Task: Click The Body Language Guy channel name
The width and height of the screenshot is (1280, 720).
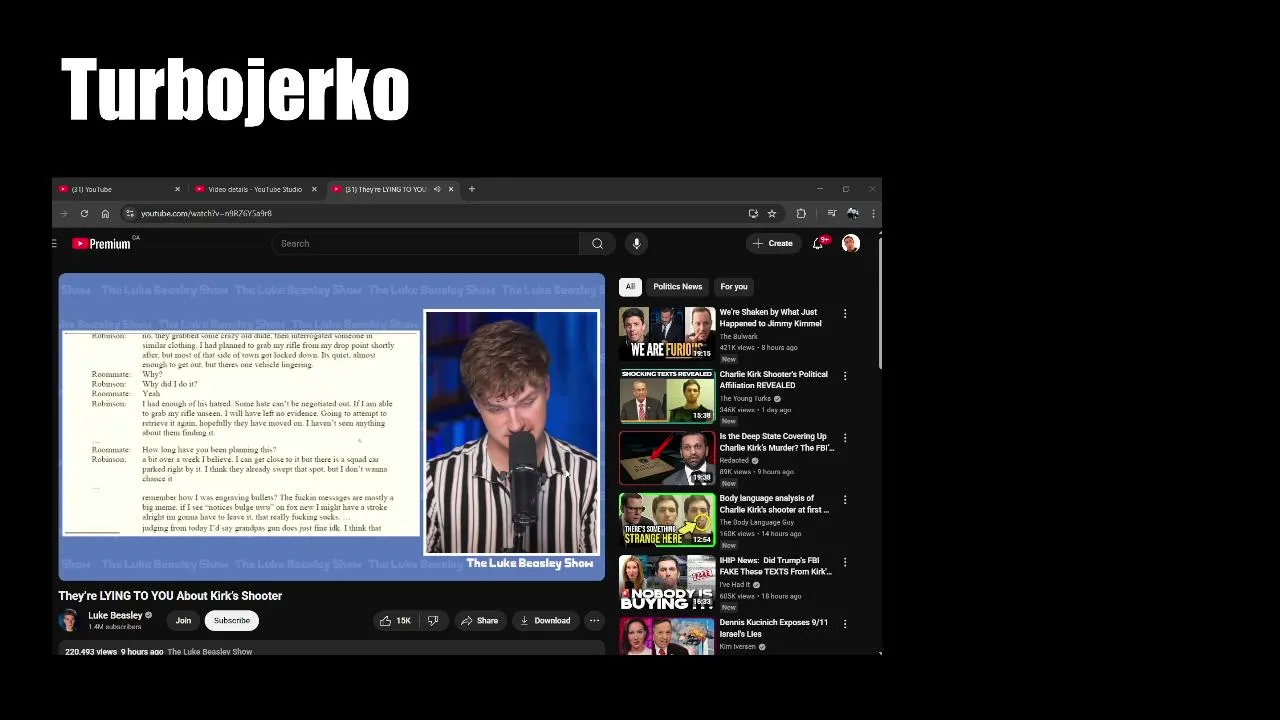Action: (757, 523)
